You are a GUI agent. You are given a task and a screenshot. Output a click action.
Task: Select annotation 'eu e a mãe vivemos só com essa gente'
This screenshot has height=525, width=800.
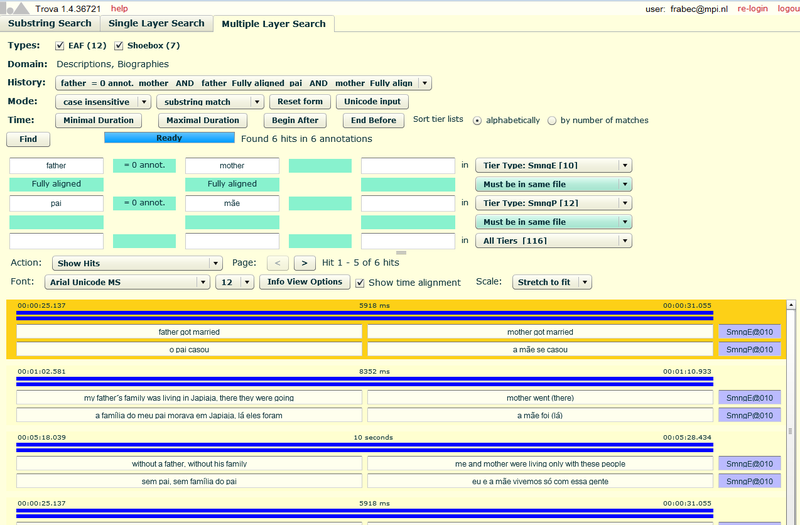click(x=540, y=481)
